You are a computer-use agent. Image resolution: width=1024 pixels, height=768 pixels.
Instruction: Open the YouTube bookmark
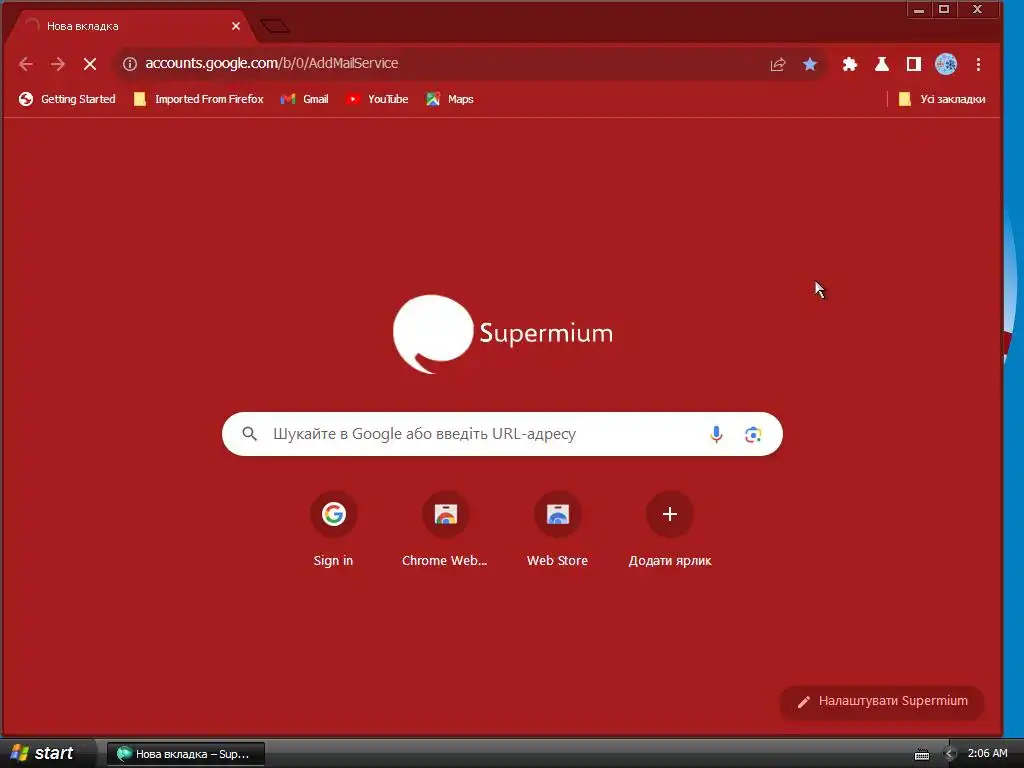pos(377,99)
